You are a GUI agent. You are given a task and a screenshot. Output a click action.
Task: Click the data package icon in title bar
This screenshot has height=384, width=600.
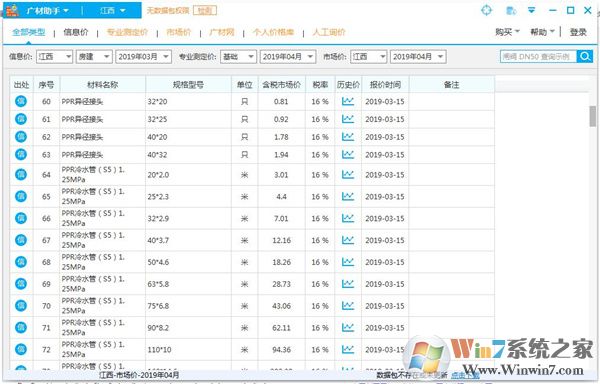tap(511, 10)
